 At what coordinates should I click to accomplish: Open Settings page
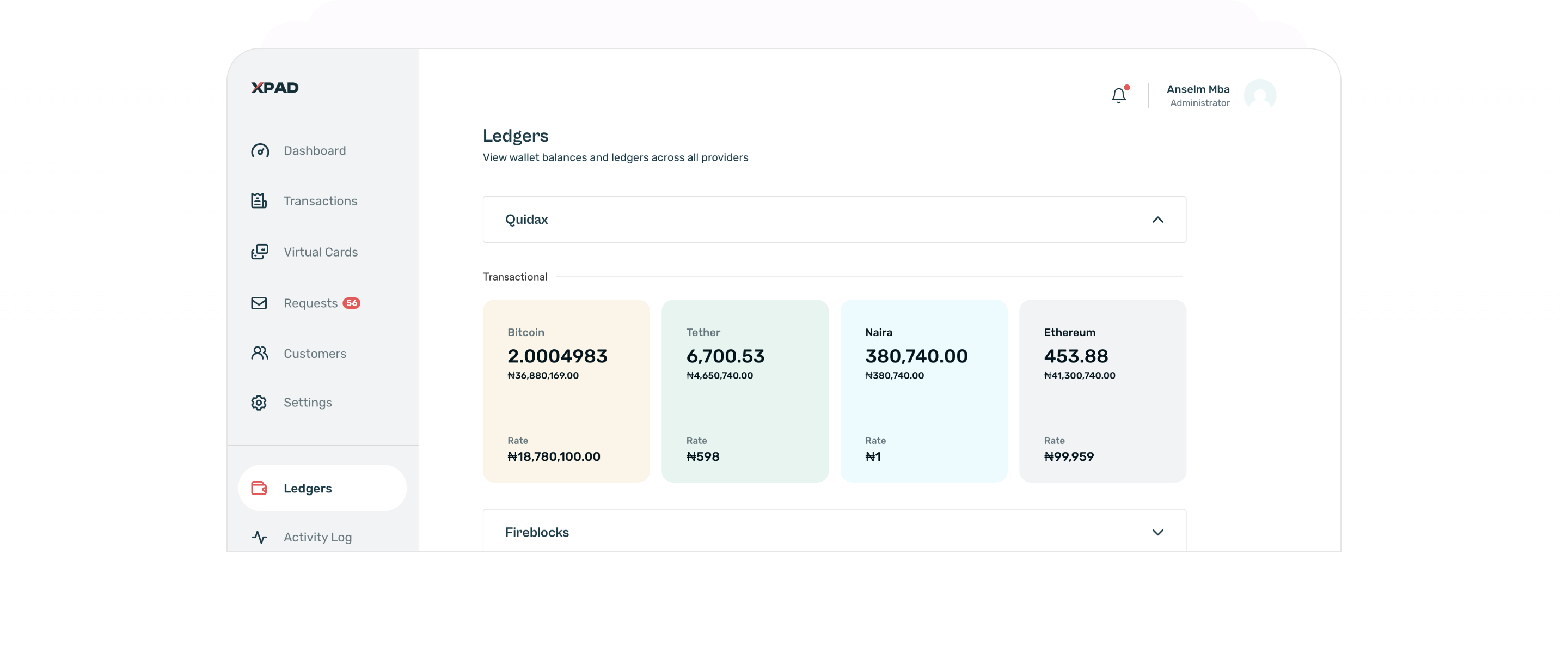(308, 402)
